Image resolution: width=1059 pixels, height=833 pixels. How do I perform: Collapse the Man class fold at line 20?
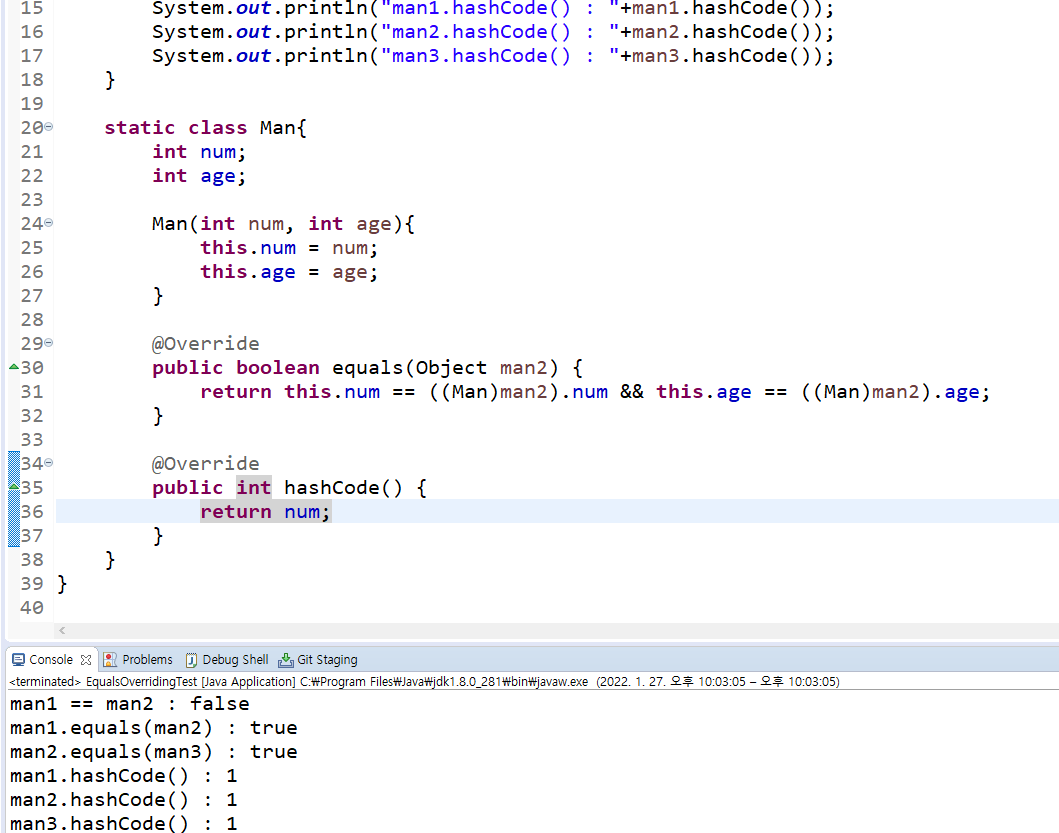coord(49,127)
